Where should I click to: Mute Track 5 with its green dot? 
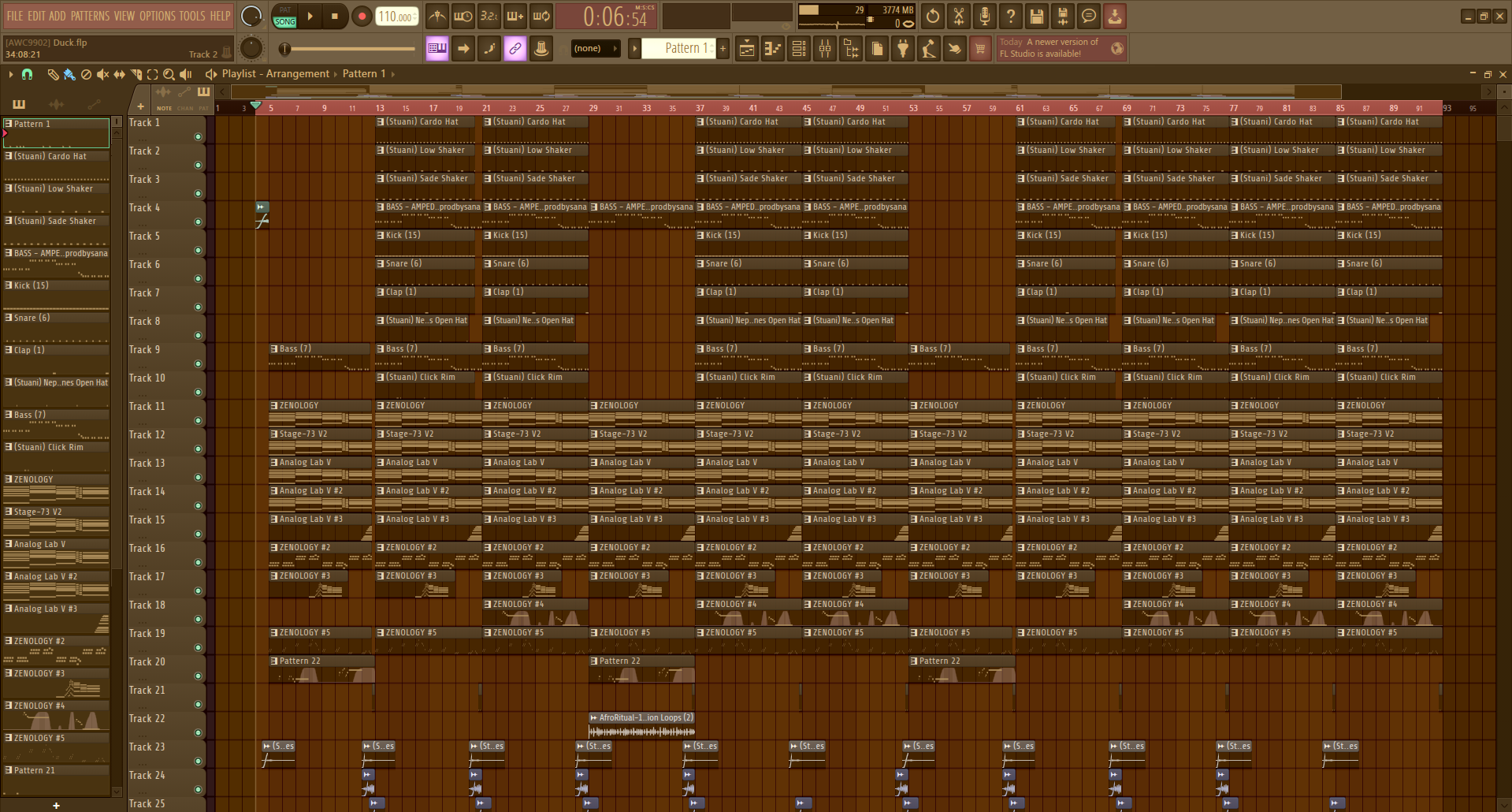tap(198, 251)
